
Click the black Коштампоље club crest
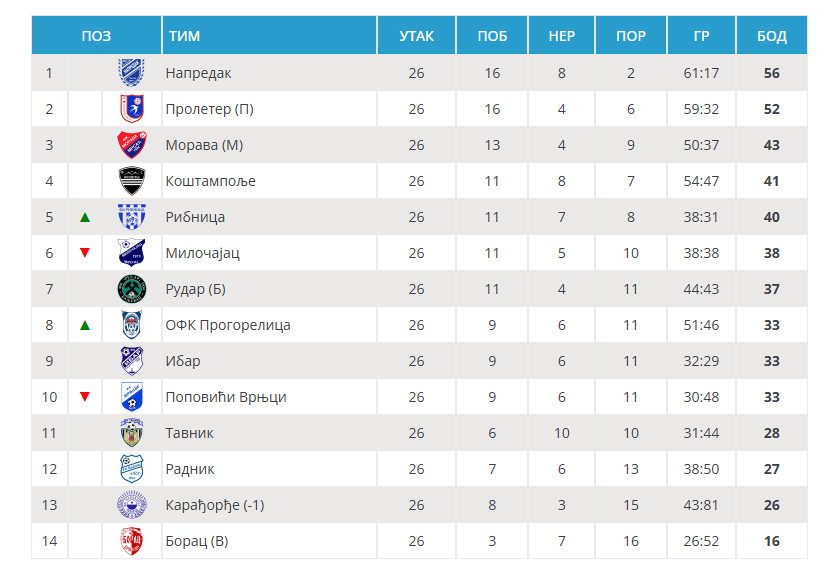[x=132, y=181]
